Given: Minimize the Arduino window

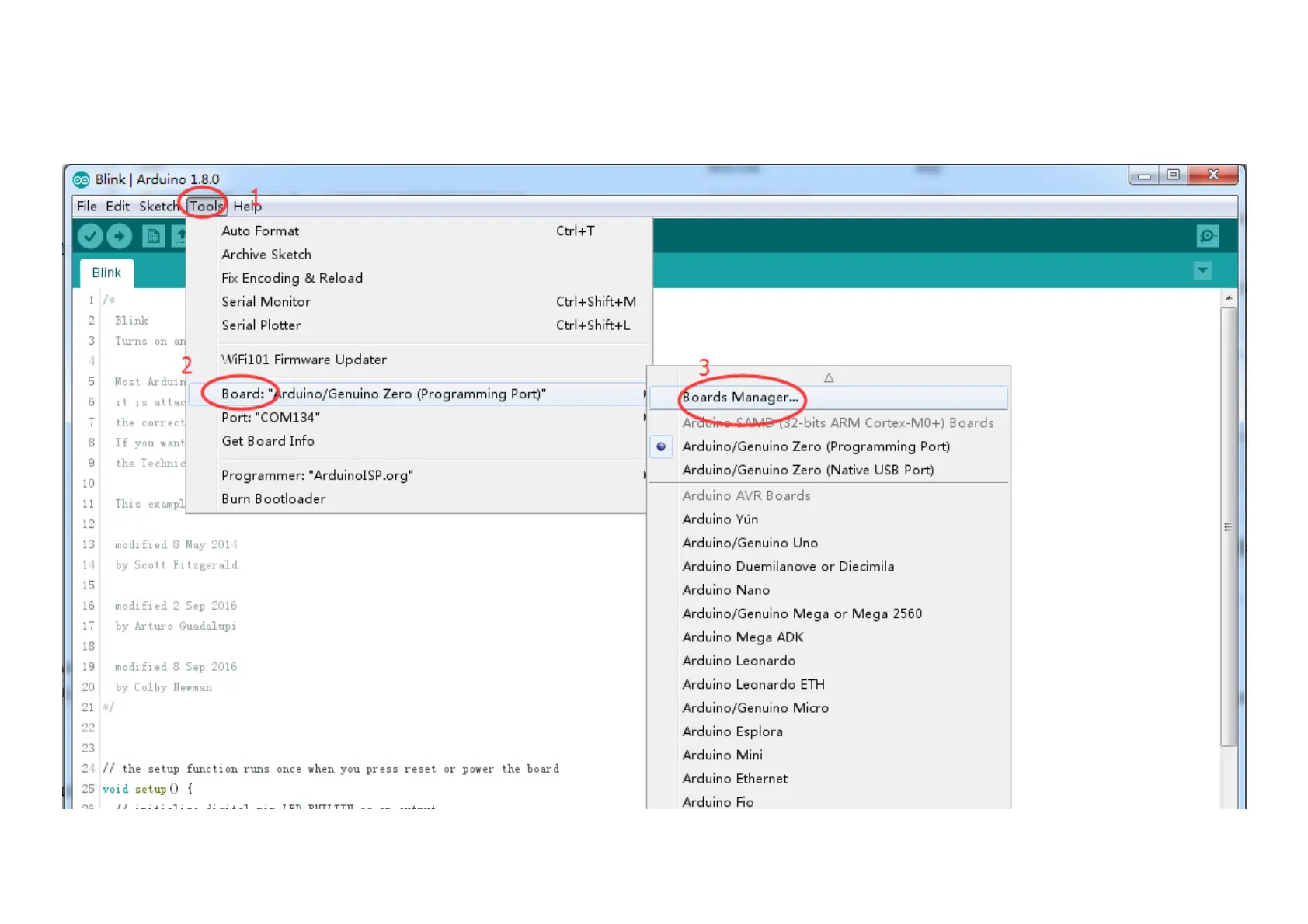Looking at the screenshot, I should (x=1143, y=175).
